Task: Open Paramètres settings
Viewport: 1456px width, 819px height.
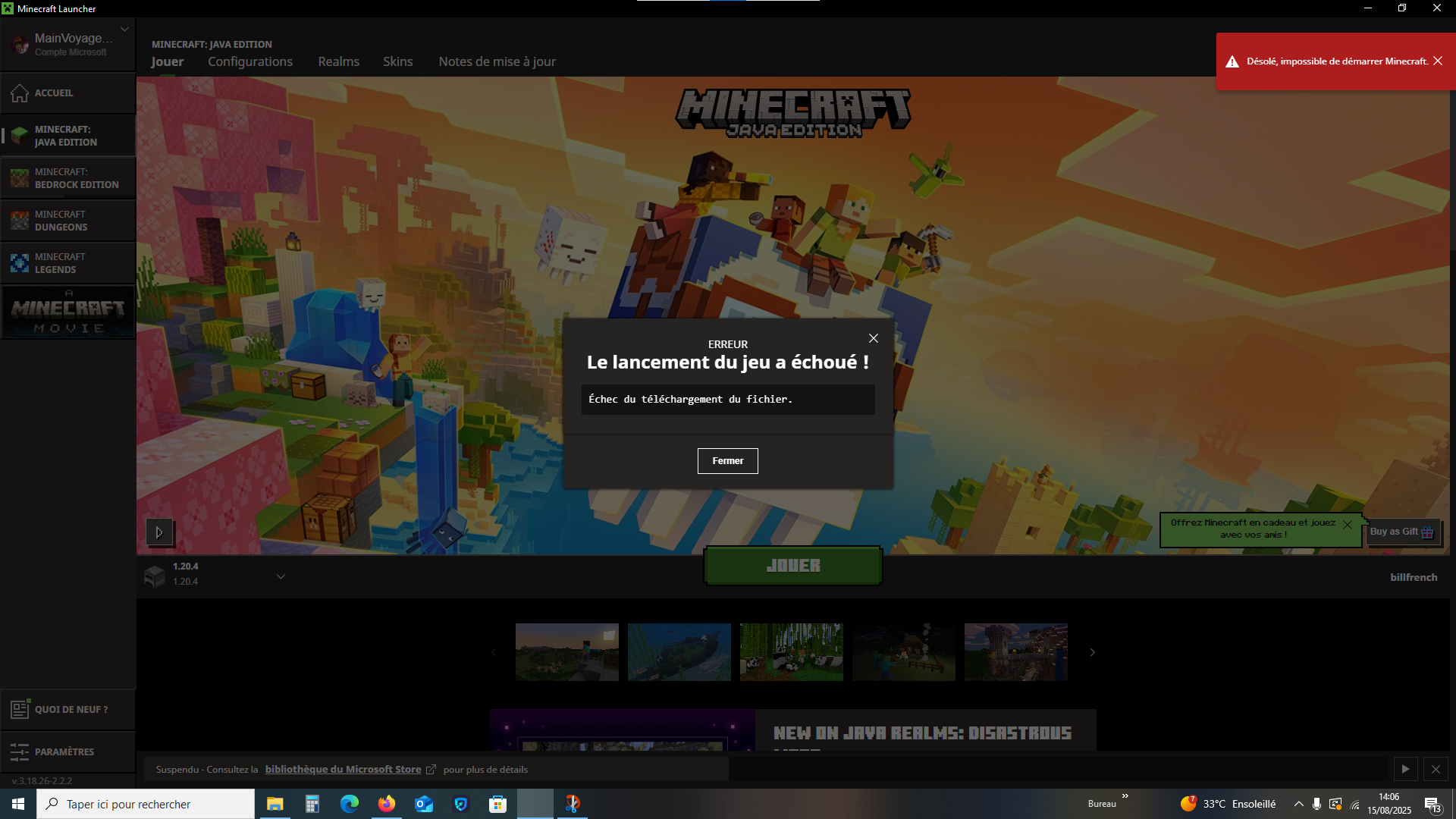Action: (68, 752)
